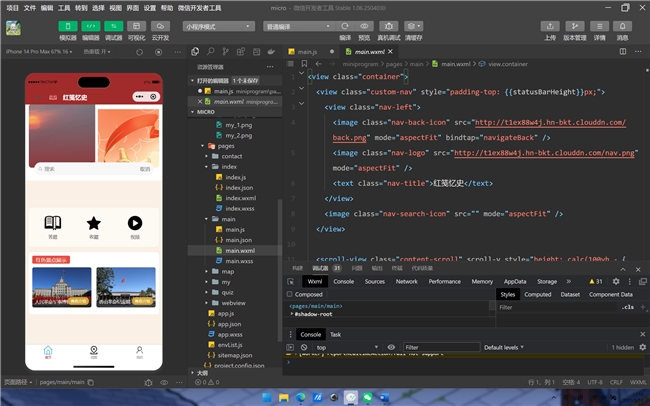
Task: Toggle the 编辑器 editor panel button
Action: coord(91,24)
